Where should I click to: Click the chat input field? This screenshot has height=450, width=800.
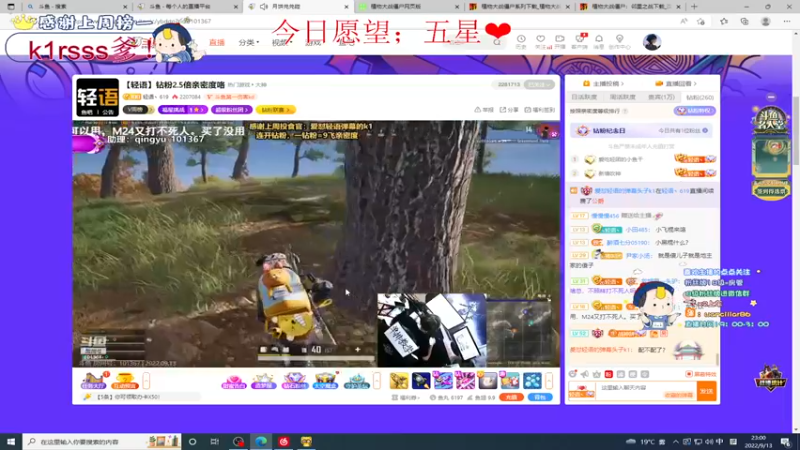(x=647, y=391)
